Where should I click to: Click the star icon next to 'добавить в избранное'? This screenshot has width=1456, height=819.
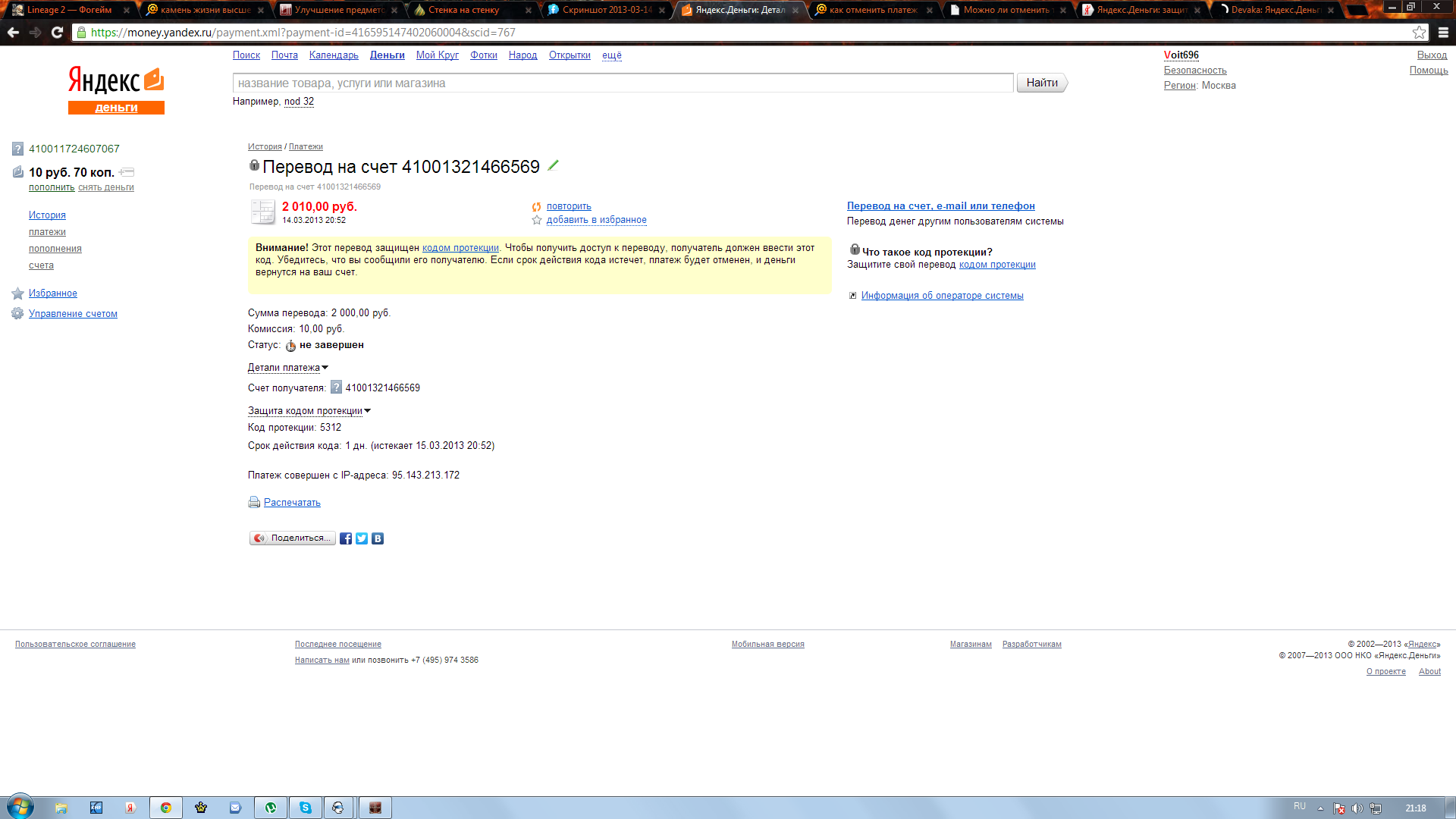pos(537,220)
